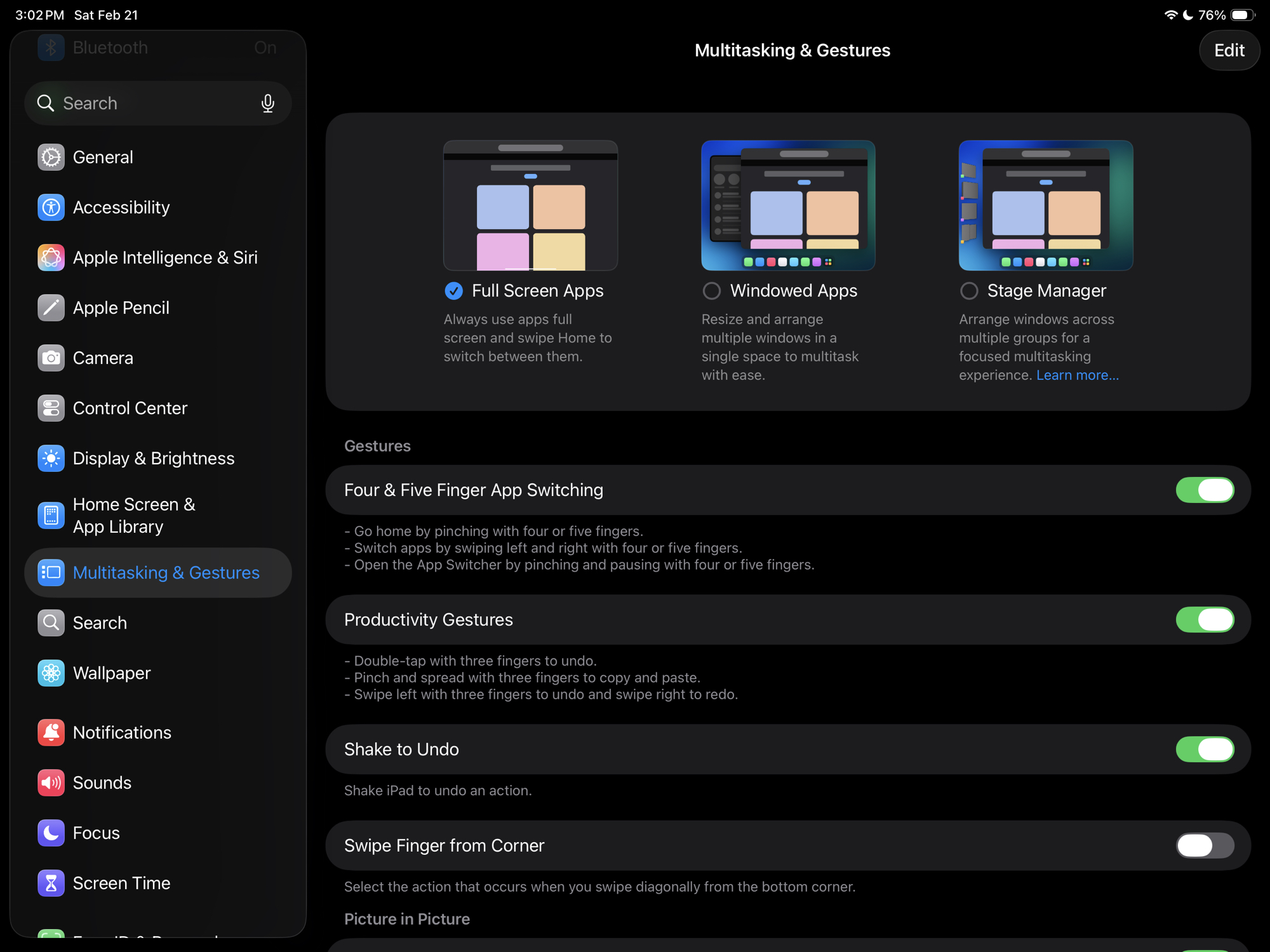
Task: Select the Apple Pencil icon
Action: 51,307
